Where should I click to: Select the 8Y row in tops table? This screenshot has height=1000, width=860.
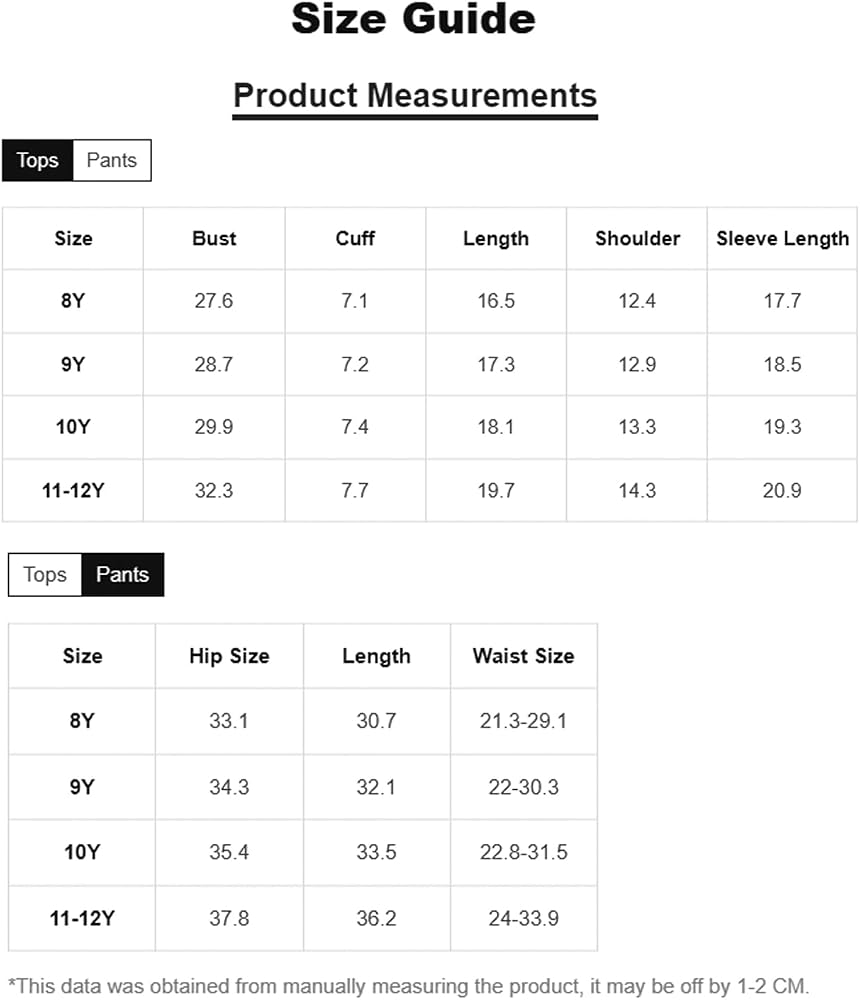429,301
